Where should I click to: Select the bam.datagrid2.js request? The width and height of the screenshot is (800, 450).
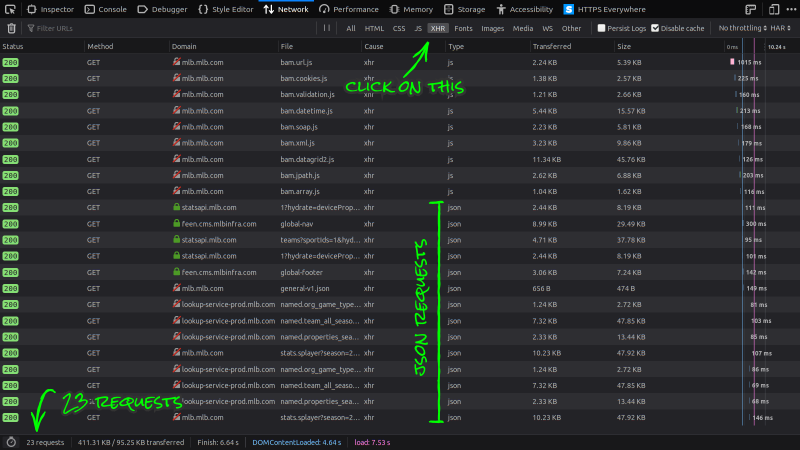click(x=400, y=159)
